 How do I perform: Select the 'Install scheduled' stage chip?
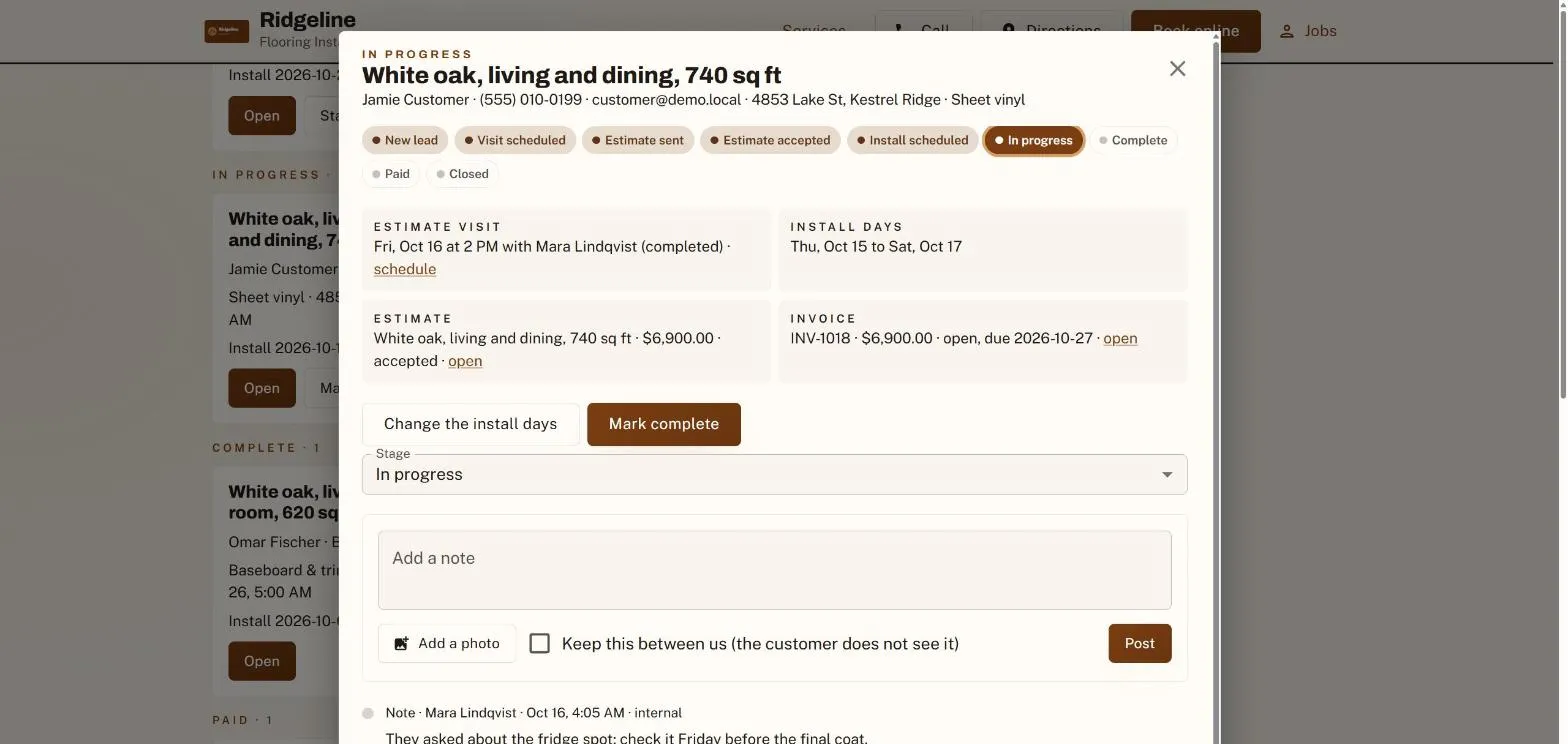click(x=912, y=140)
